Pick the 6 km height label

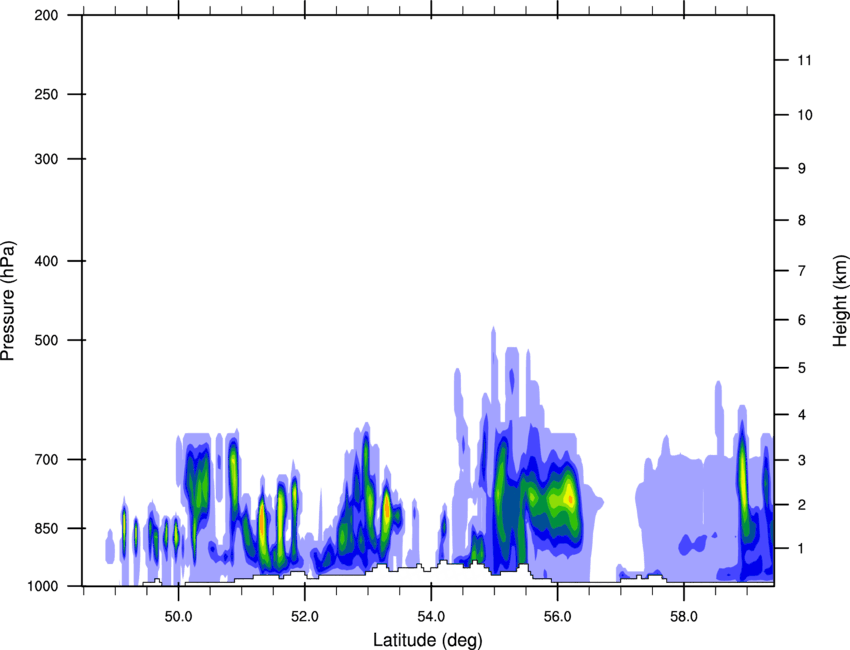pyautogui.click(x=801, y=320)
